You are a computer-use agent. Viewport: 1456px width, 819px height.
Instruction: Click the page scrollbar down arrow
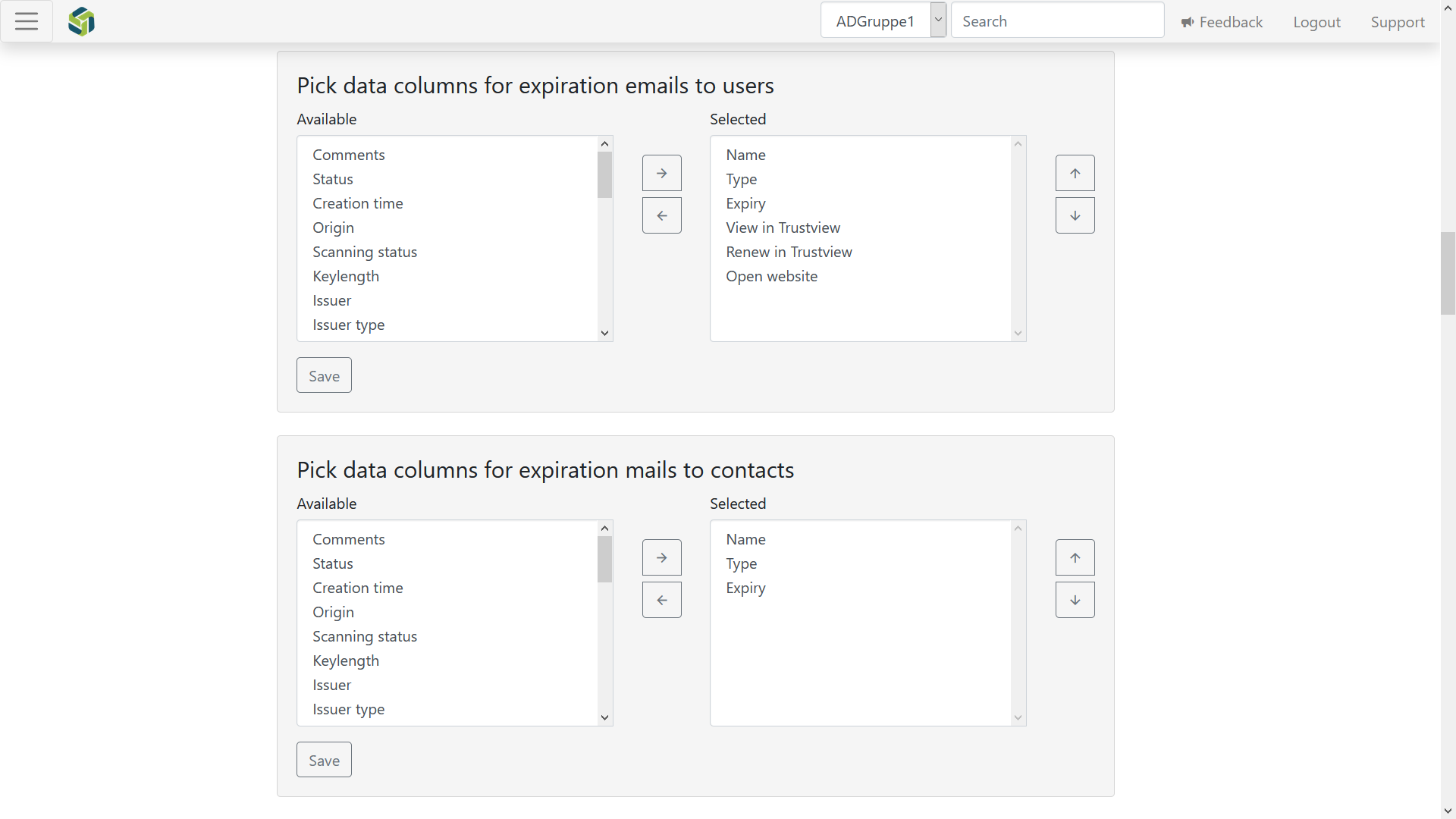(1448, 811)
